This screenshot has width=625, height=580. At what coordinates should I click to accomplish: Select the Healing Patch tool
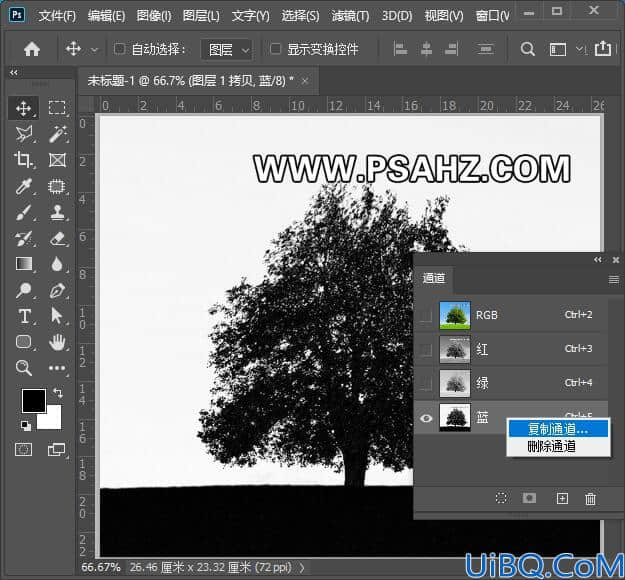[57, 186]
